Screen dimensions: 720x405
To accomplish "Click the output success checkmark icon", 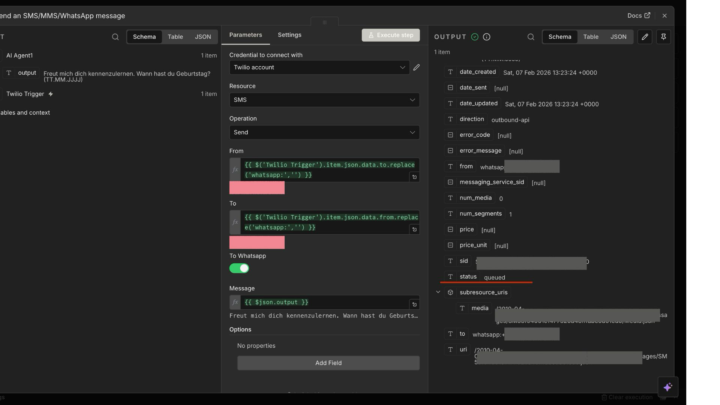I will 475,37.
